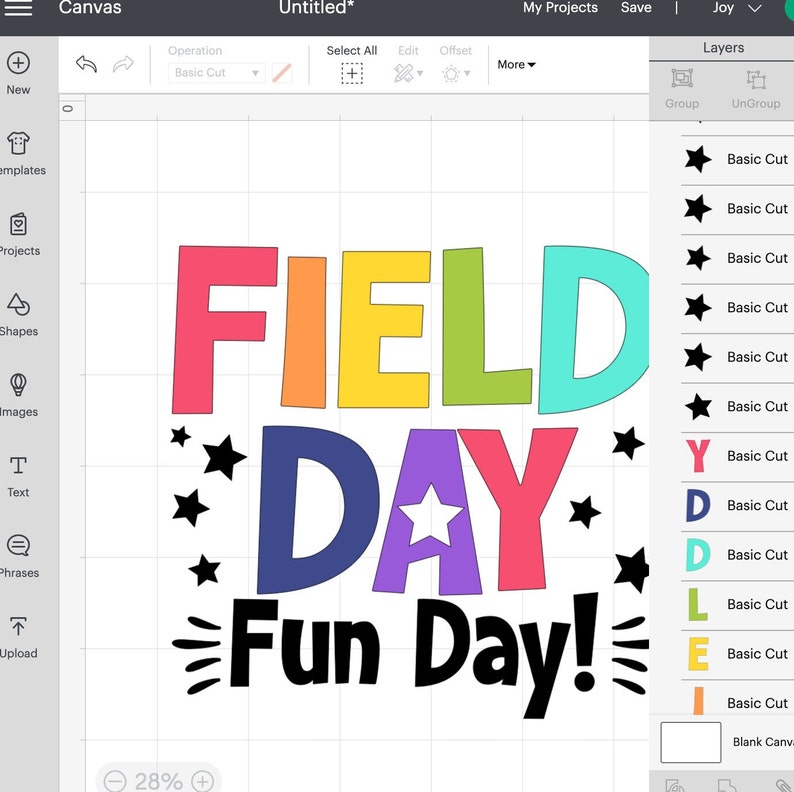Click the operation color swatch

coord(282,73)
